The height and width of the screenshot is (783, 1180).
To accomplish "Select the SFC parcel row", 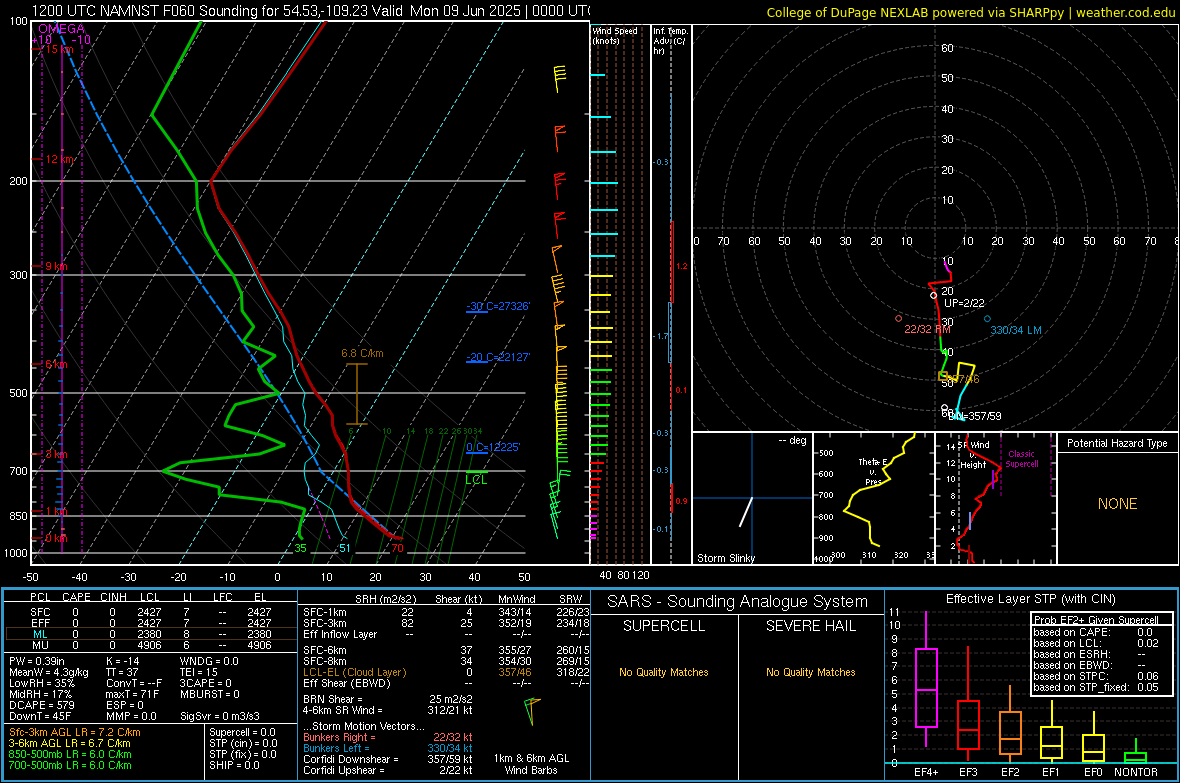I will pyautogui.click(x=151, y=612).
